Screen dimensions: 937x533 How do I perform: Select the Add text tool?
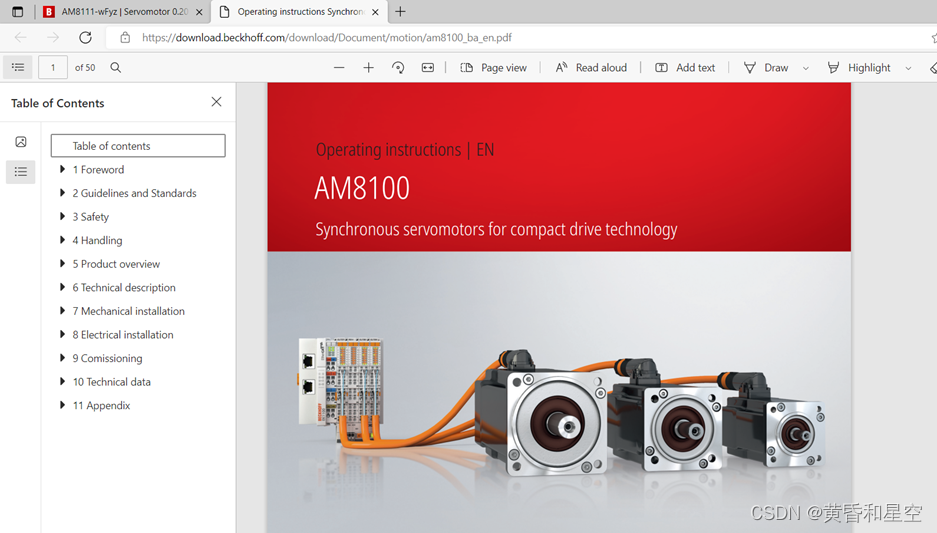pos(685,68)
